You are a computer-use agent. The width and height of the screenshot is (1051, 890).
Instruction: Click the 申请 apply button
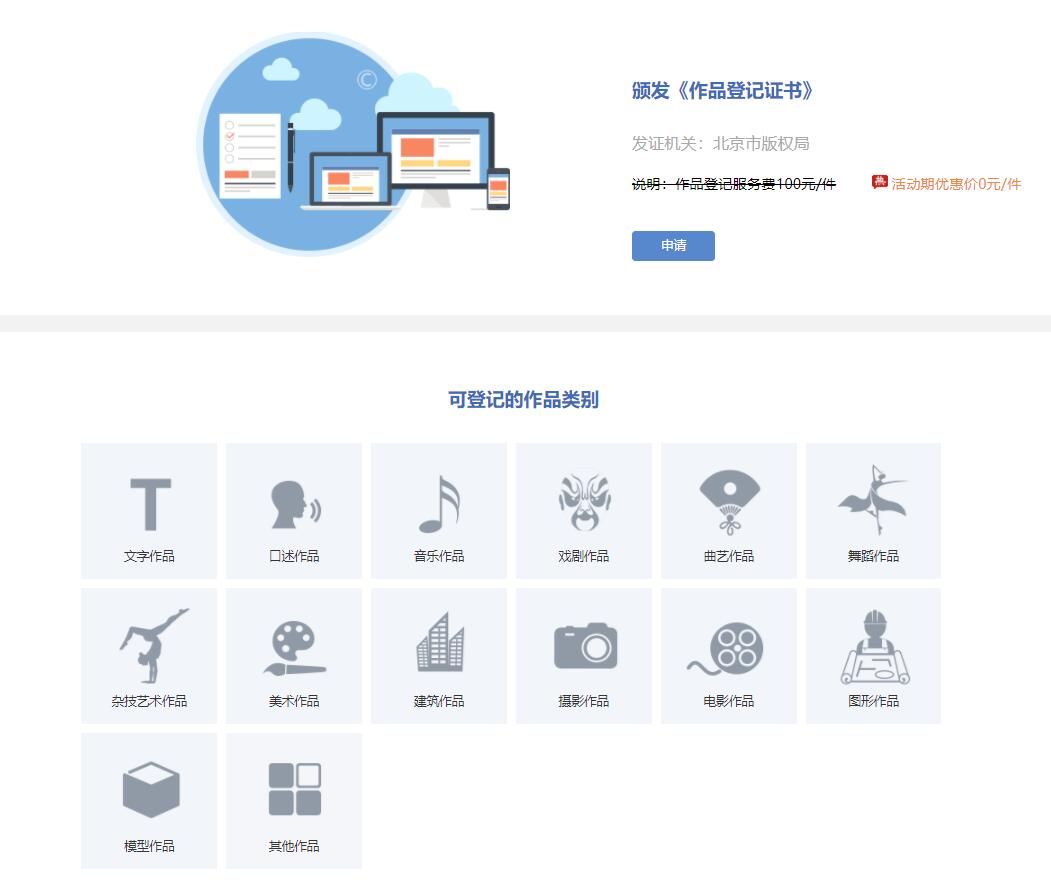[673, 246]
